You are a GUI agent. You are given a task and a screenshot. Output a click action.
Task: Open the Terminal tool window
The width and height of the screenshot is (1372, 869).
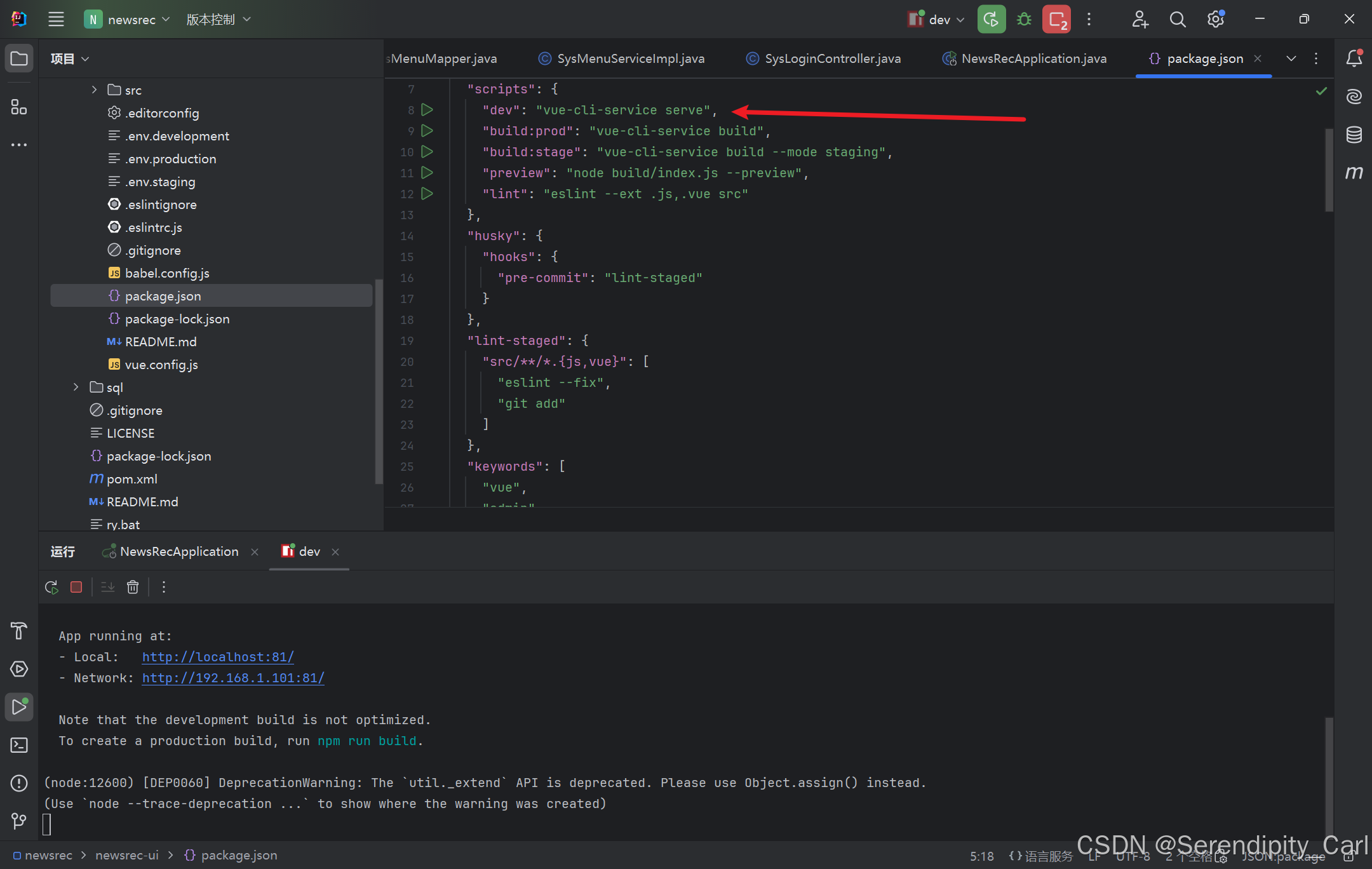[x=19, y=745]
